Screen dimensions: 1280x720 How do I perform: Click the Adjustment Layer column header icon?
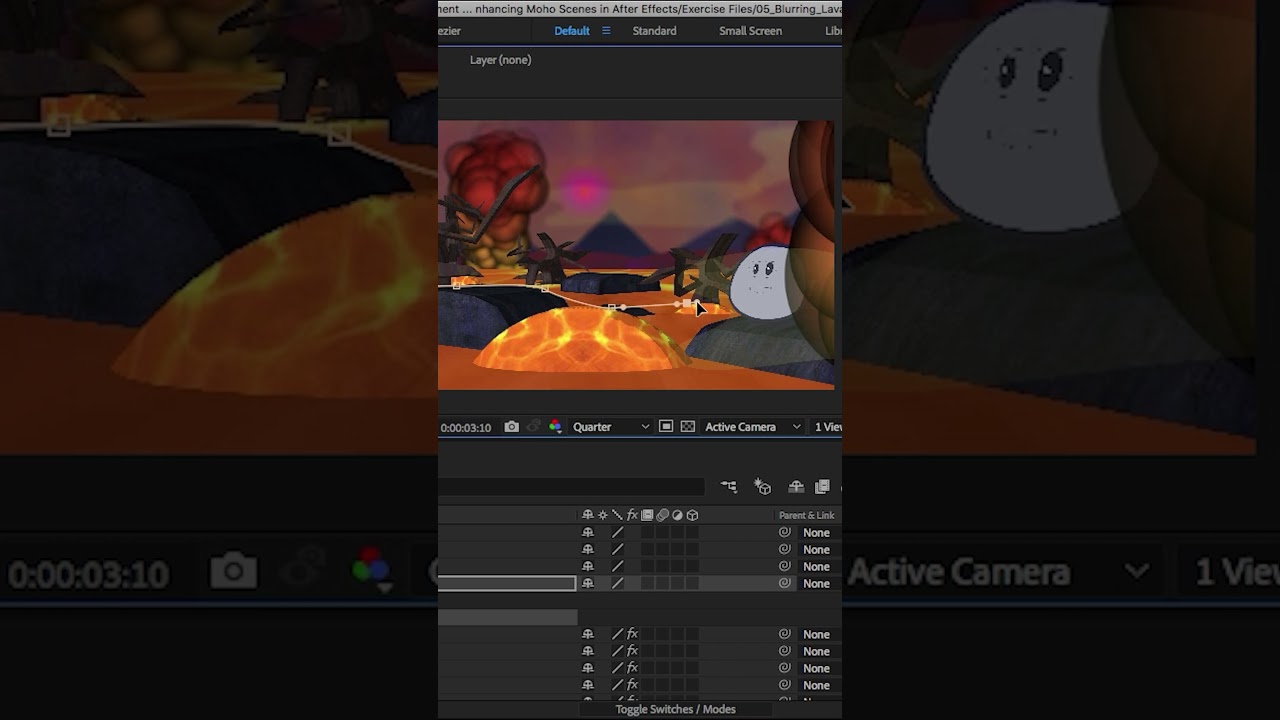point(677,515)
